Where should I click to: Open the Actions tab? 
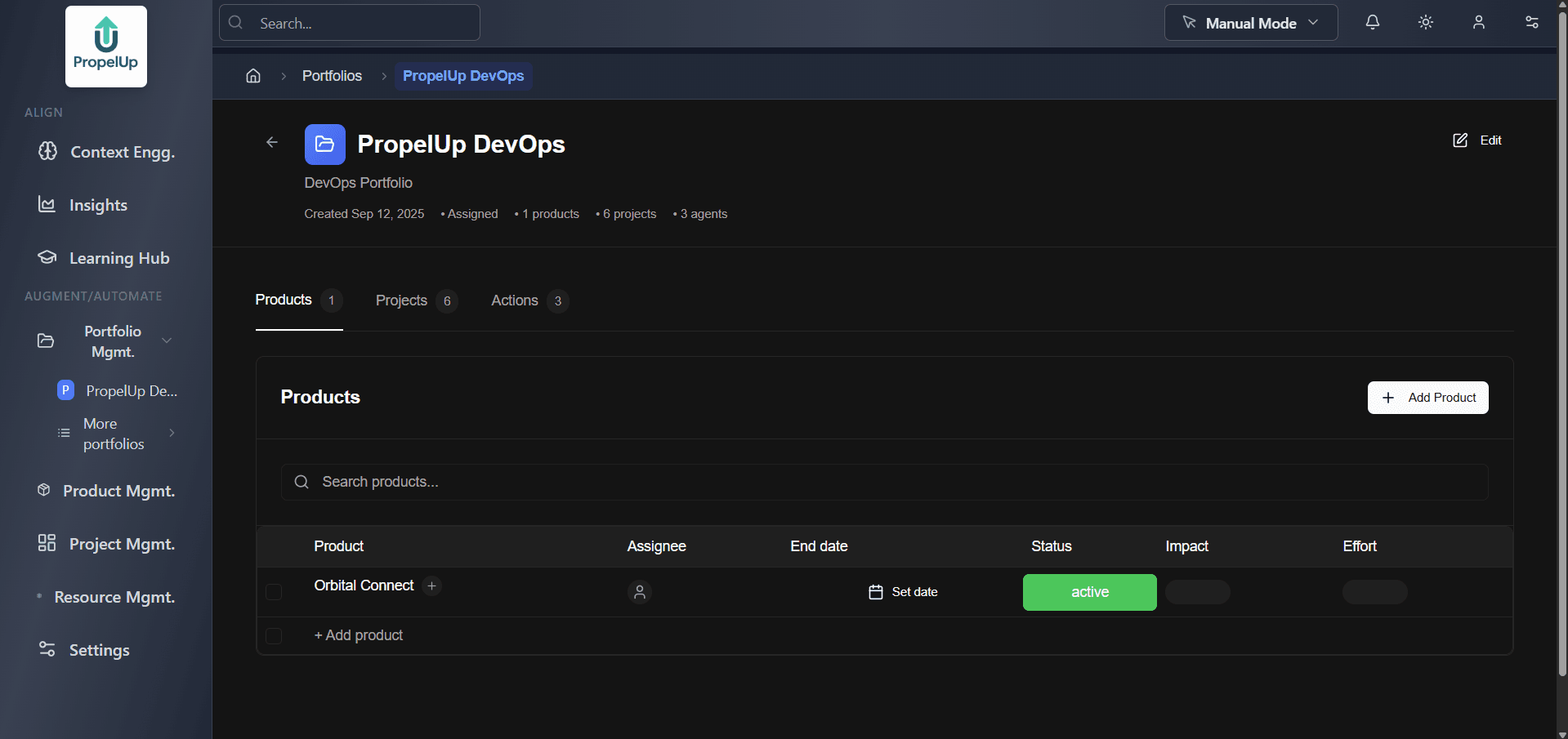(x=514, y=300)
